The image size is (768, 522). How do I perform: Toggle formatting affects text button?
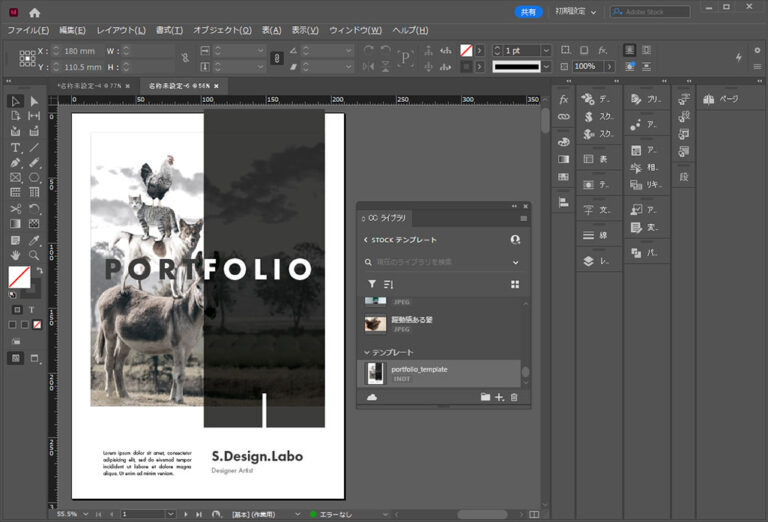31,310
